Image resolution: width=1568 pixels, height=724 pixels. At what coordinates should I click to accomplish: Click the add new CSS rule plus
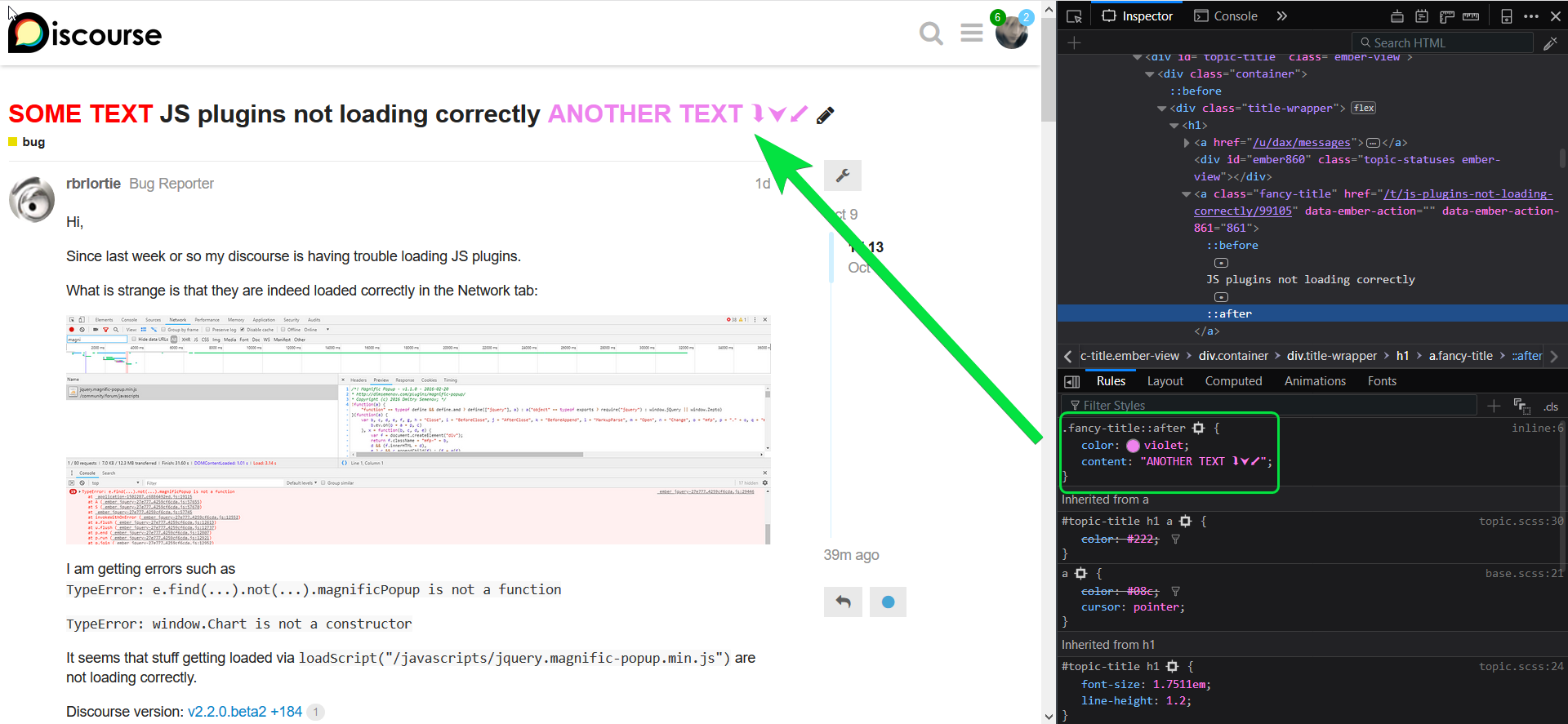pyautogui.click(x=1494, y=406)
